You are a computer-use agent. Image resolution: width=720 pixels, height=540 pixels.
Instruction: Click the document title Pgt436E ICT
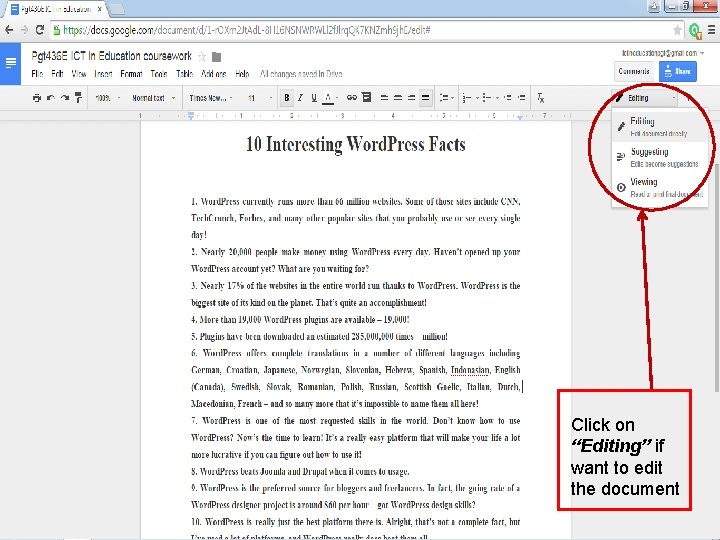(x=112, y=56)
